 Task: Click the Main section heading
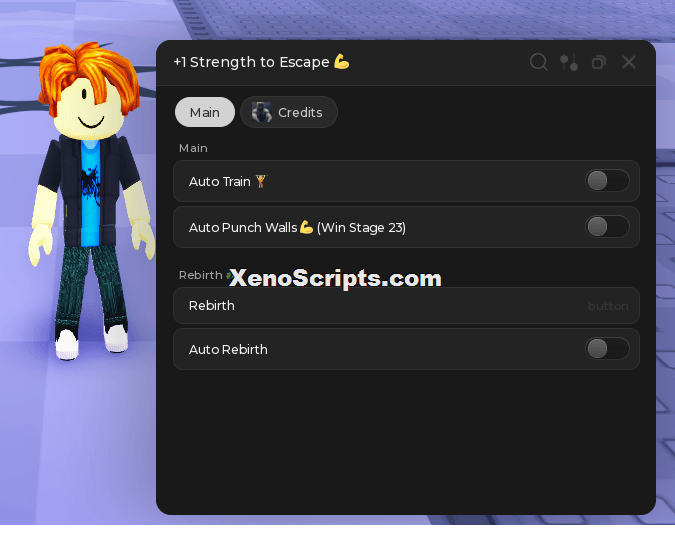click(x=193, y=148)
